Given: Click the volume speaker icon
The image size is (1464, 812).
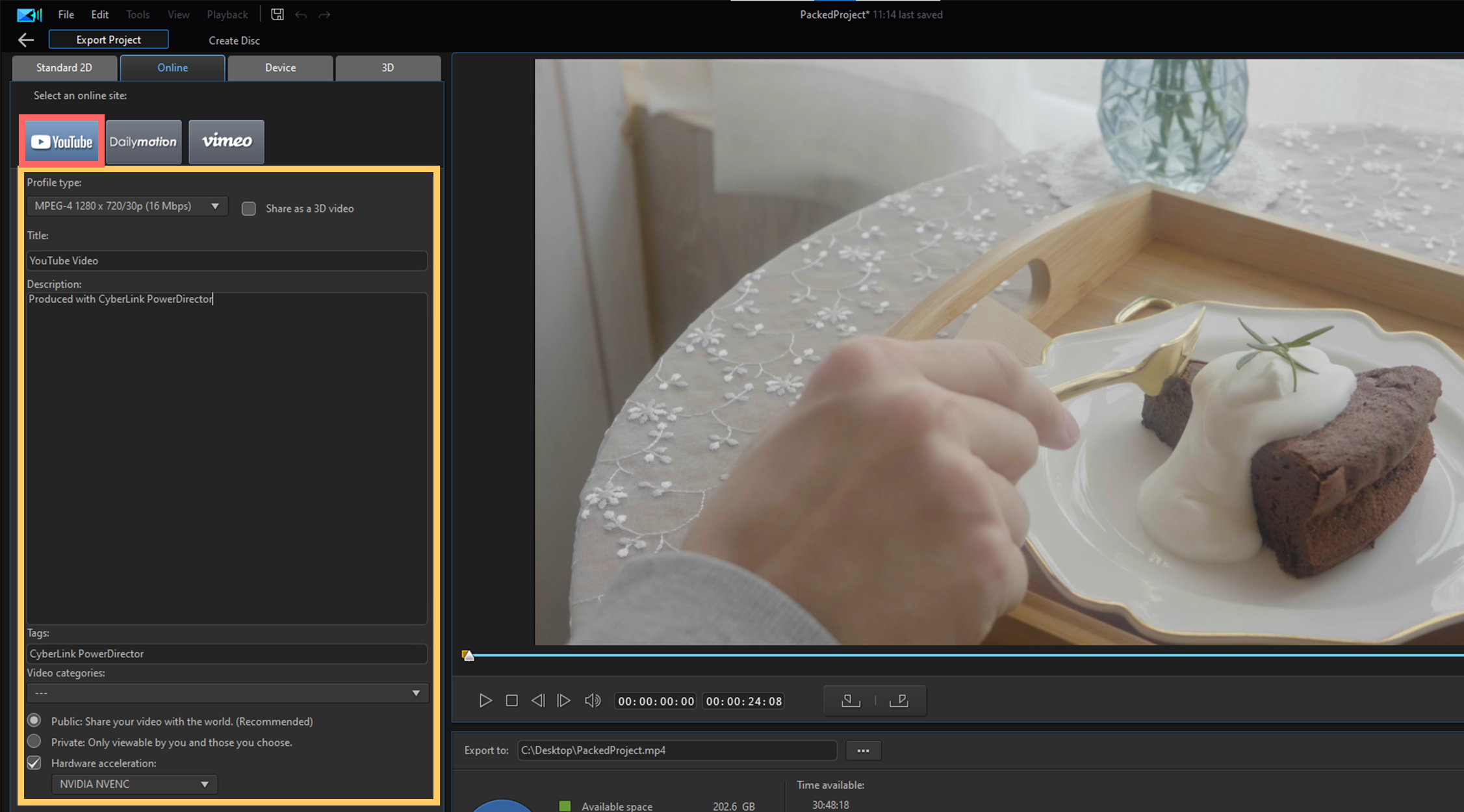Looking at the screenshot, I should coord(593,700).
